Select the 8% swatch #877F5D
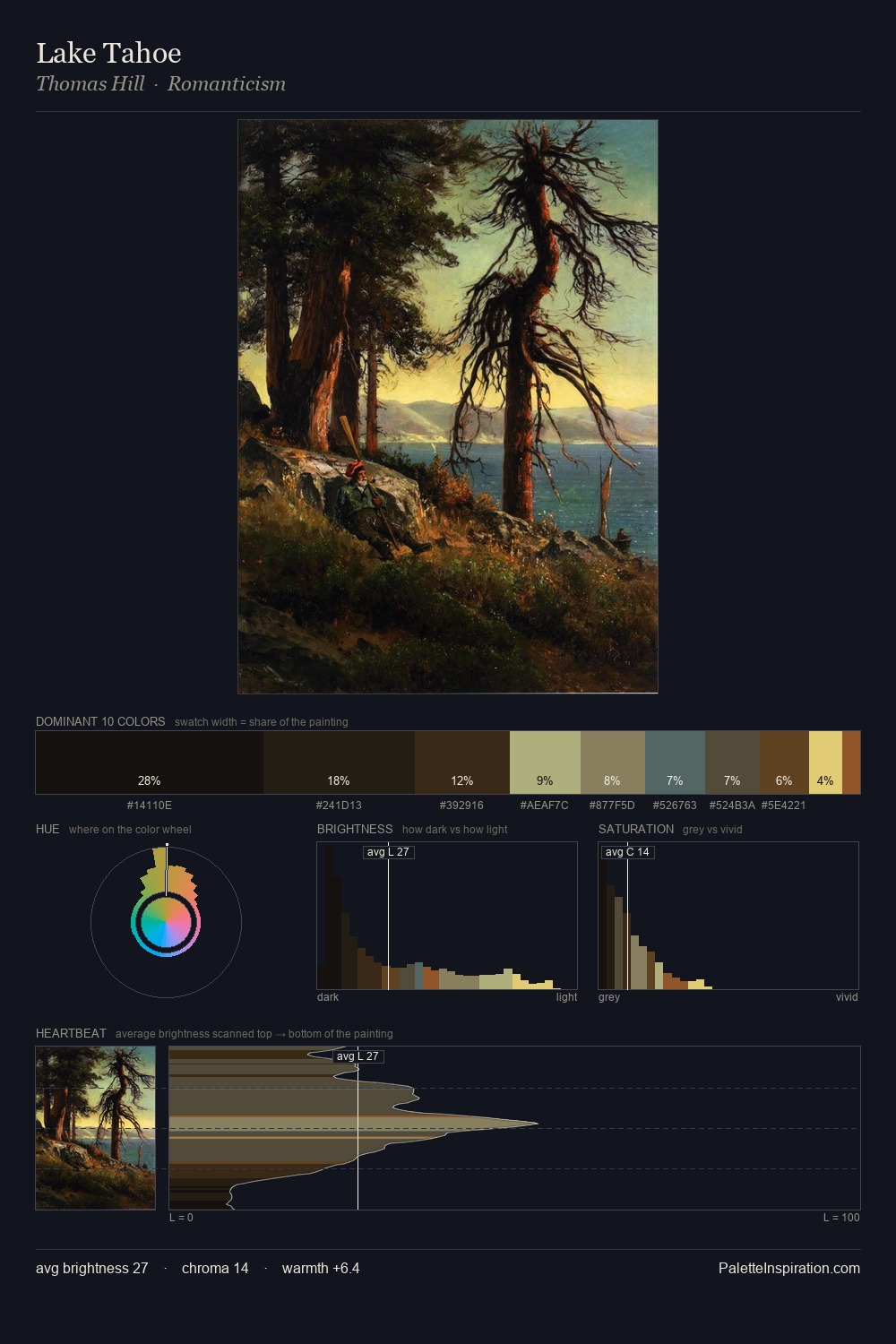The width and height of the screenshot is (896, 1344). 613,762
